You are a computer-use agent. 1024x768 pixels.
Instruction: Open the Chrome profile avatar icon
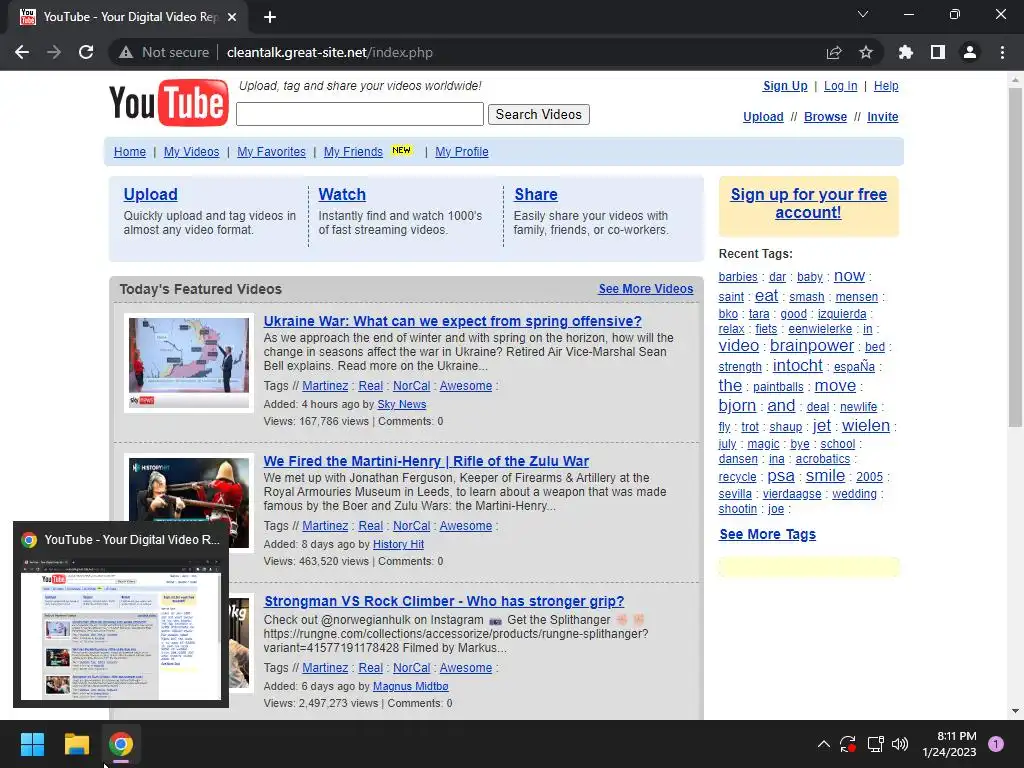970,52
